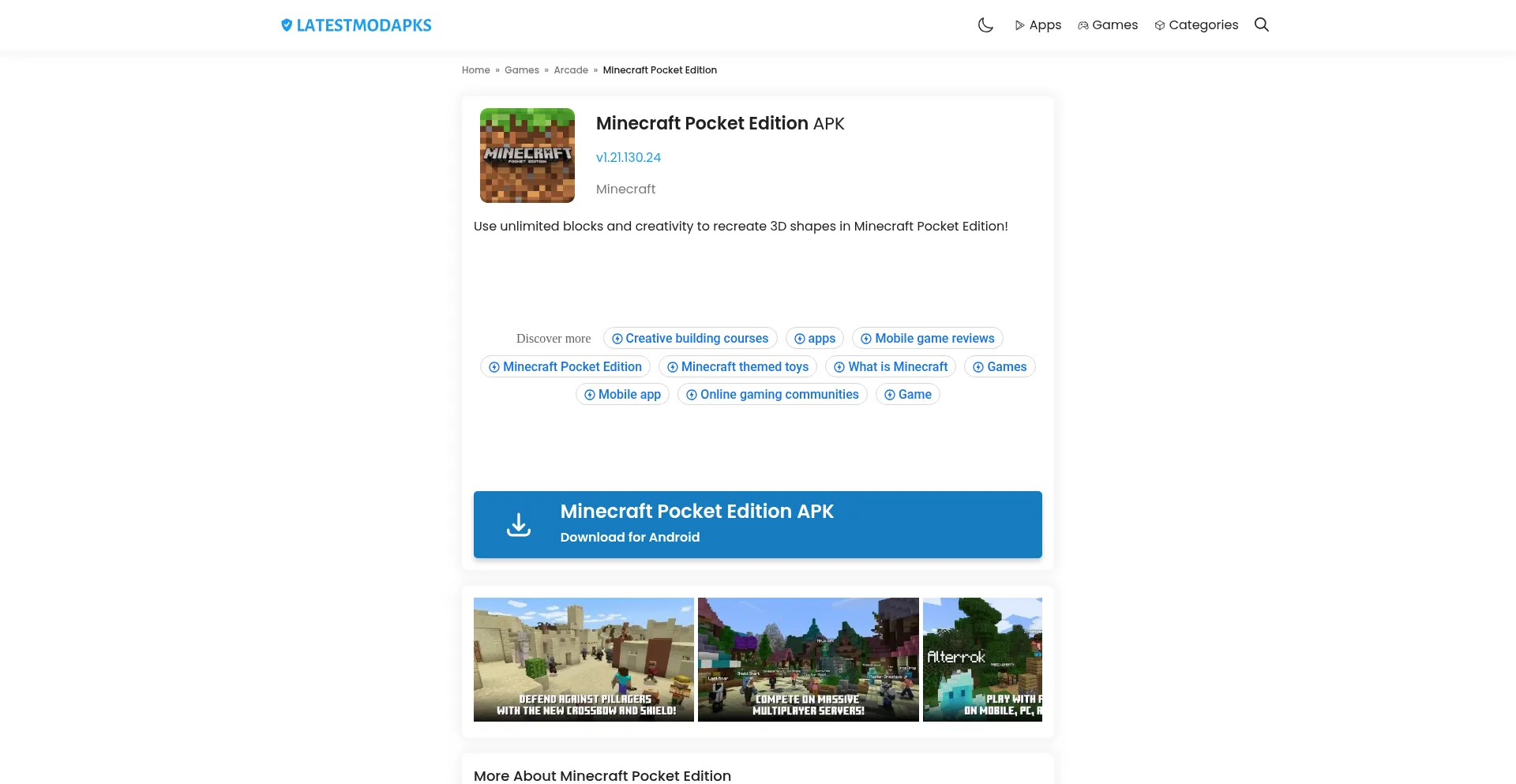Viewport: 1516px width, 784px height.
Task: Open Online gaming communities tag
Action: [772, 395]
